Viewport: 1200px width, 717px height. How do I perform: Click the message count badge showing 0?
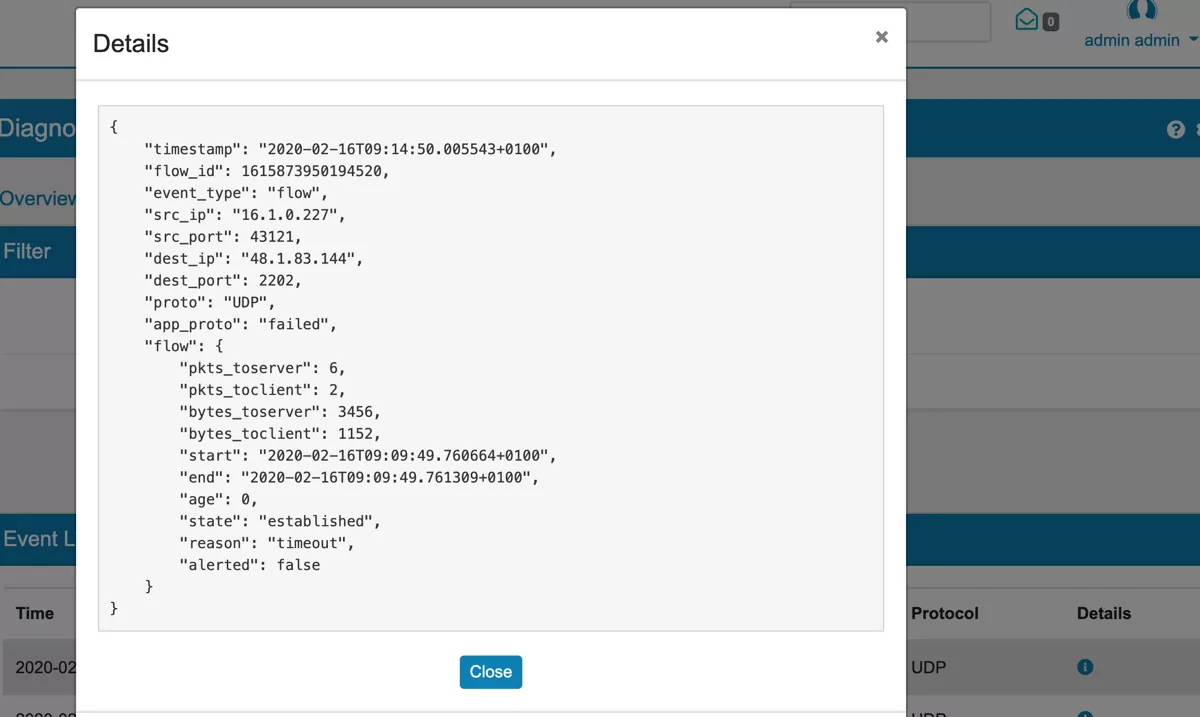point(1050,21)
